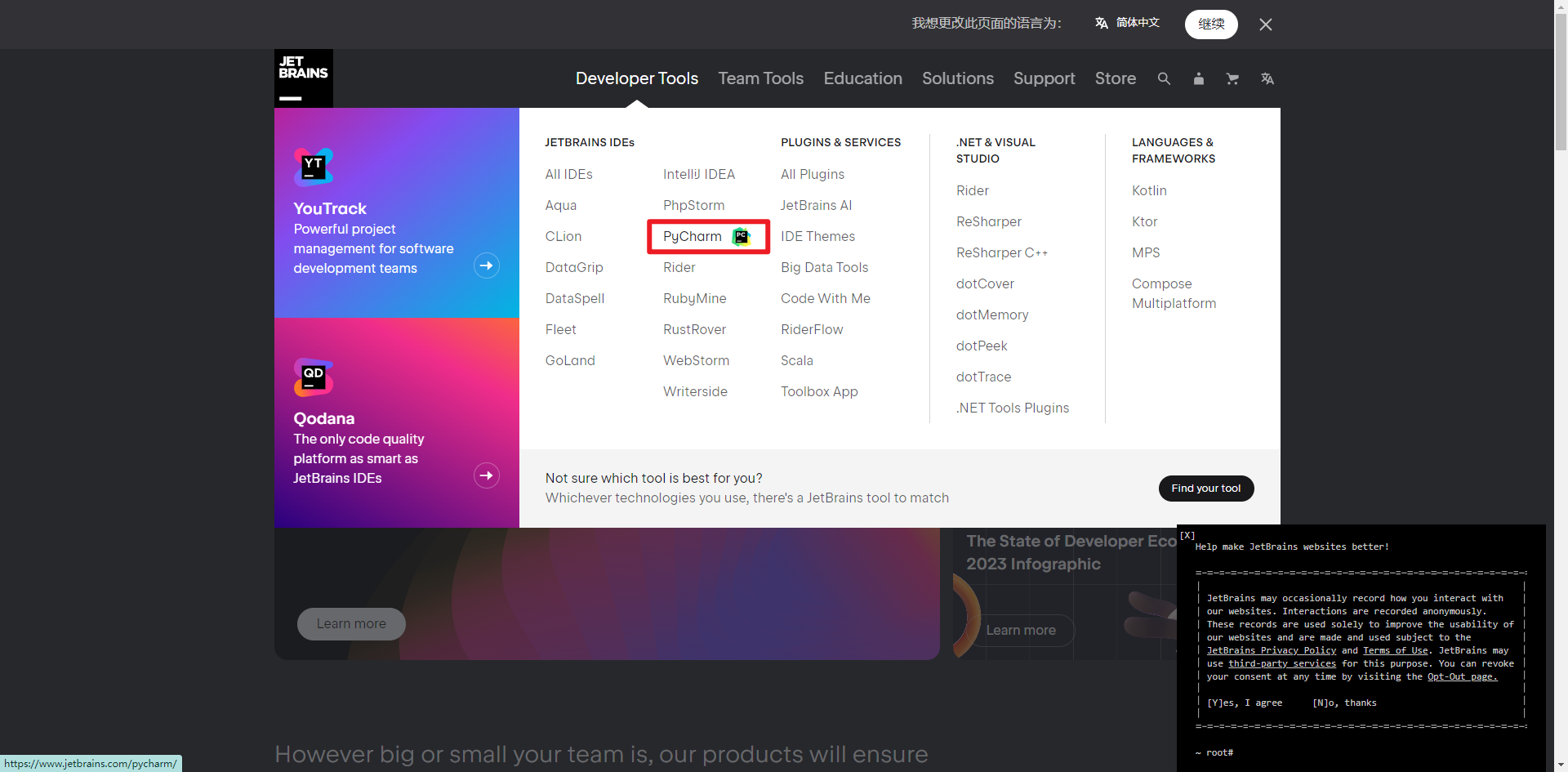Open the dotCover link
1568x772 pixels.
coord(986,283)
